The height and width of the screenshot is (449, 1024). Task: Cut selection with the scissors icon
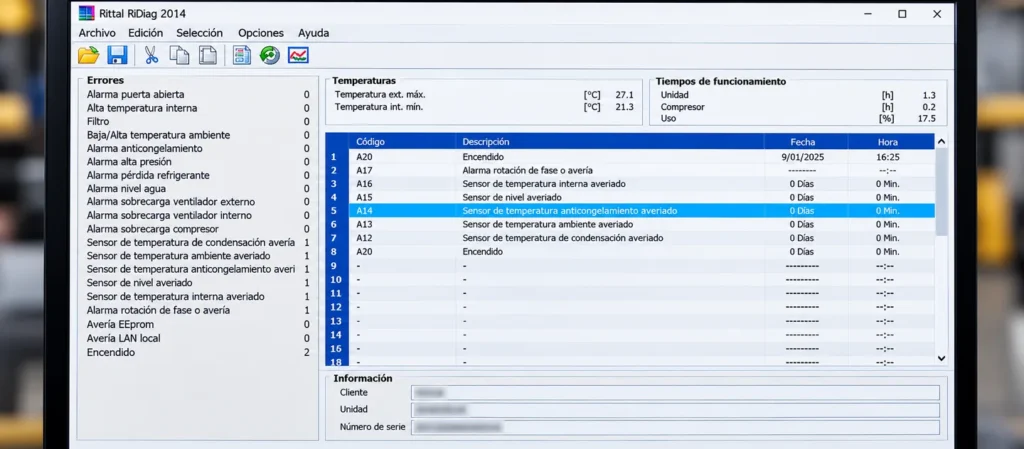pyautogui.click(x=152, y=55)
